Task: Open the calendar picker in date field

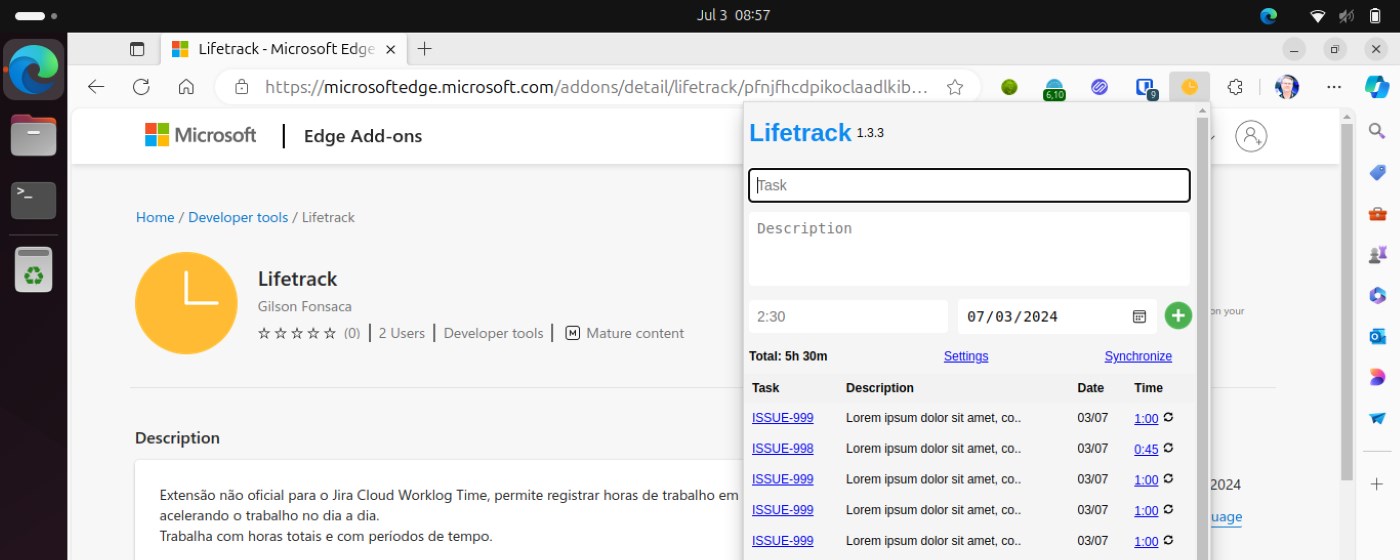Action: tap(1139, 317)
